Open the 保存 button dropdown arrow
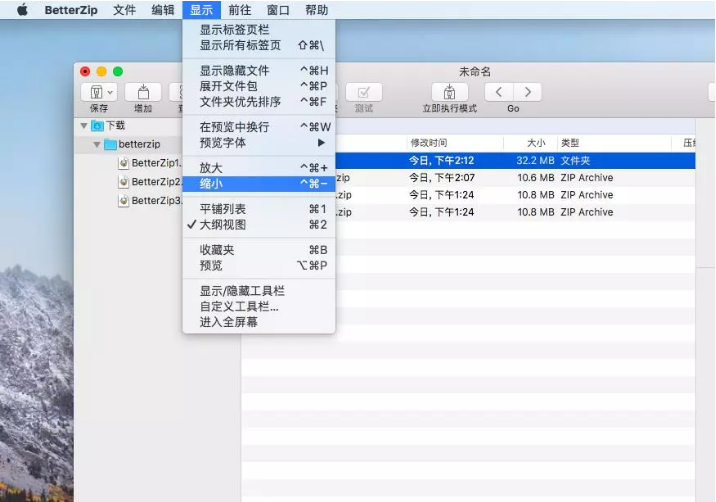Screen dimensions: 716x502 coord(110,92)
